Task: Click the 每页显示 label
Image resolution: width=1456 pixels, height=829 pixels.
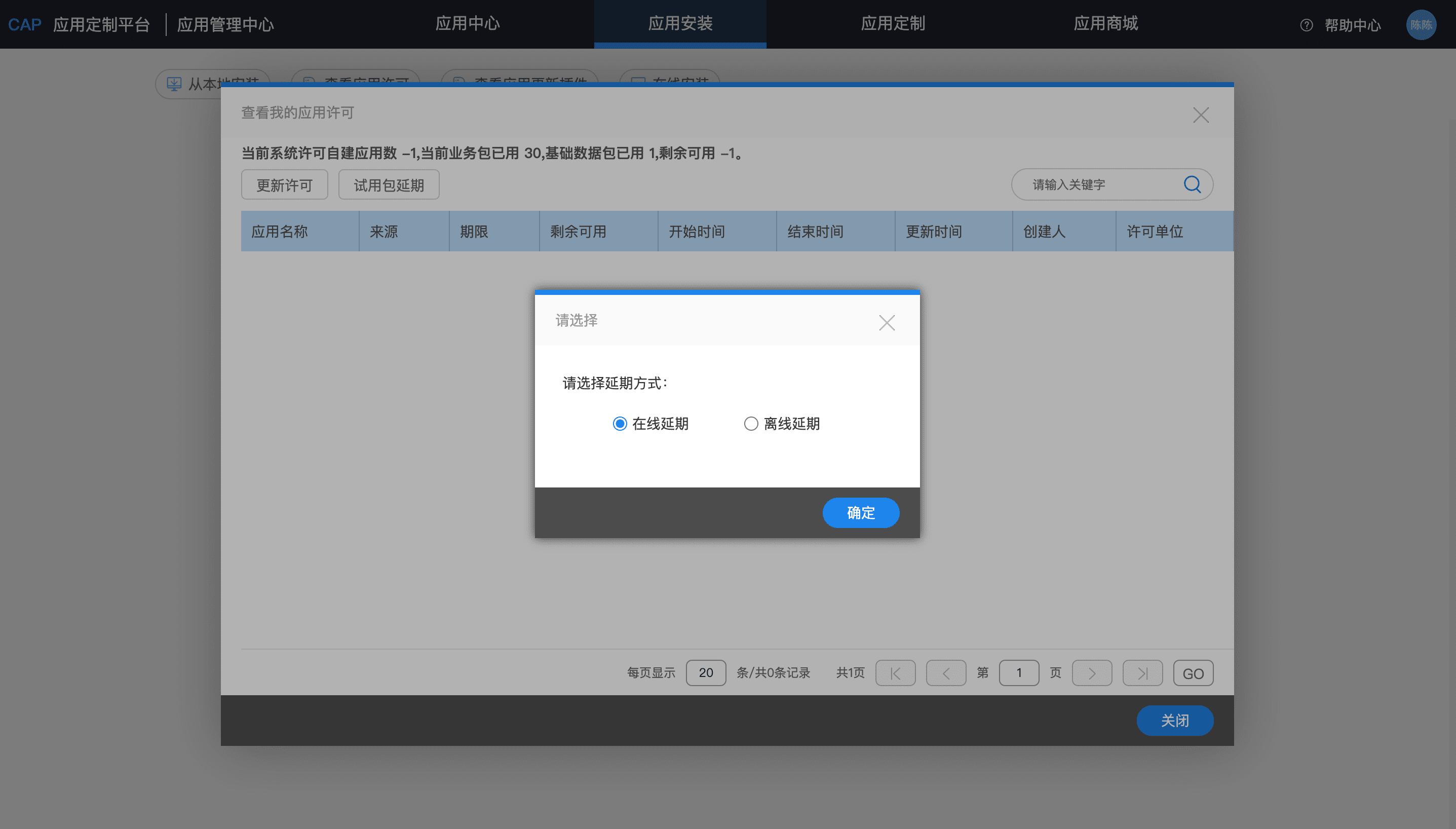Action: click(x=651, y=673)
